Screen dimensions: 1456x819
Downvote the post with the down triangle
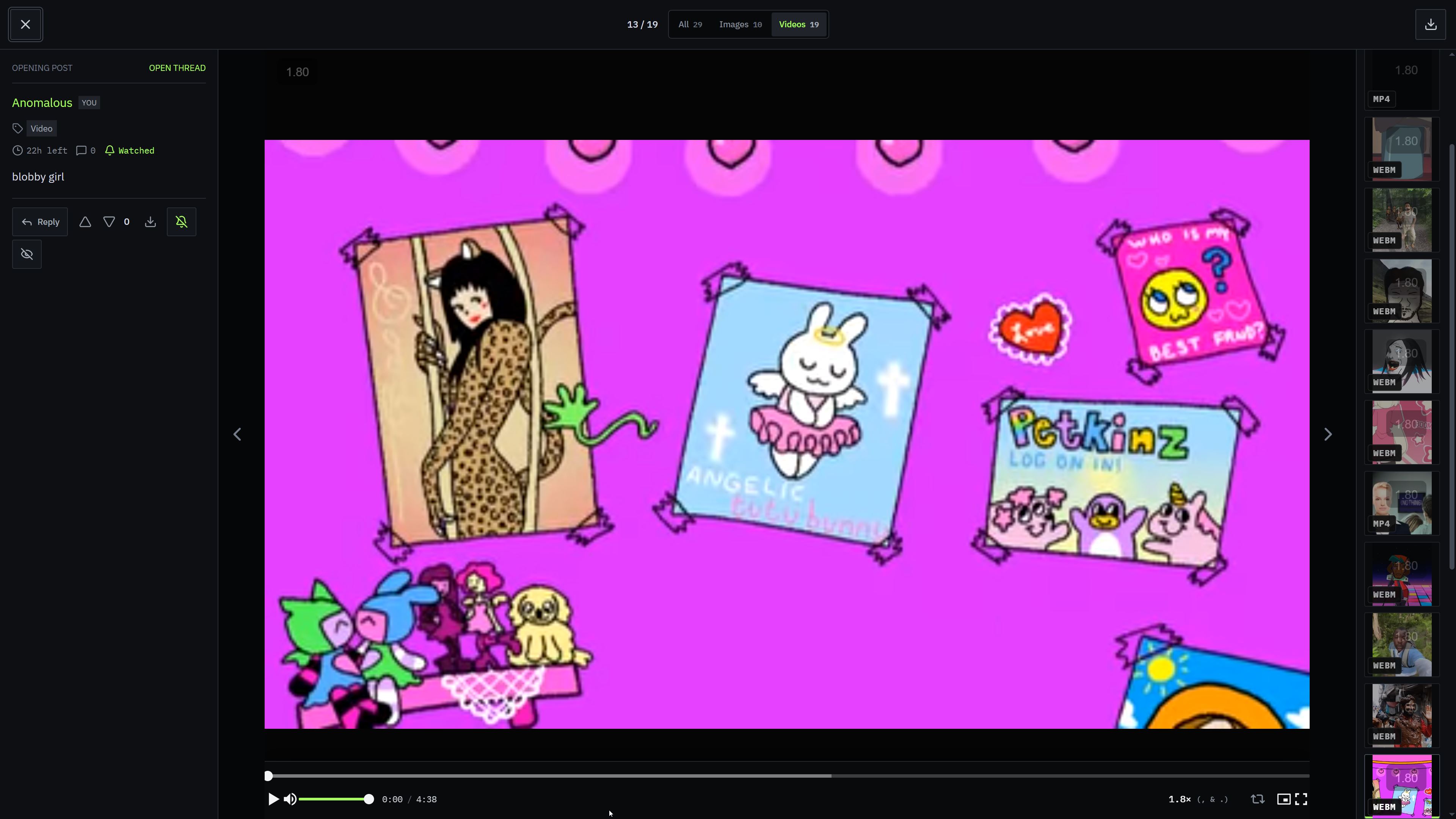pos(109,221)
